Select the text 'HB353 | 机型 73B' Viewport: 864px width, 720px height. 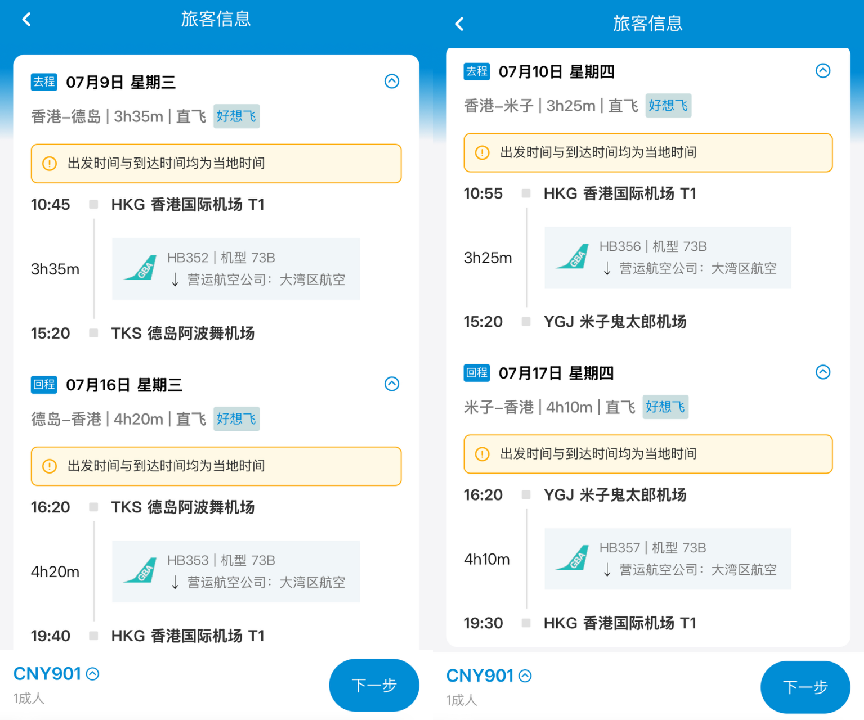[221, 560]
